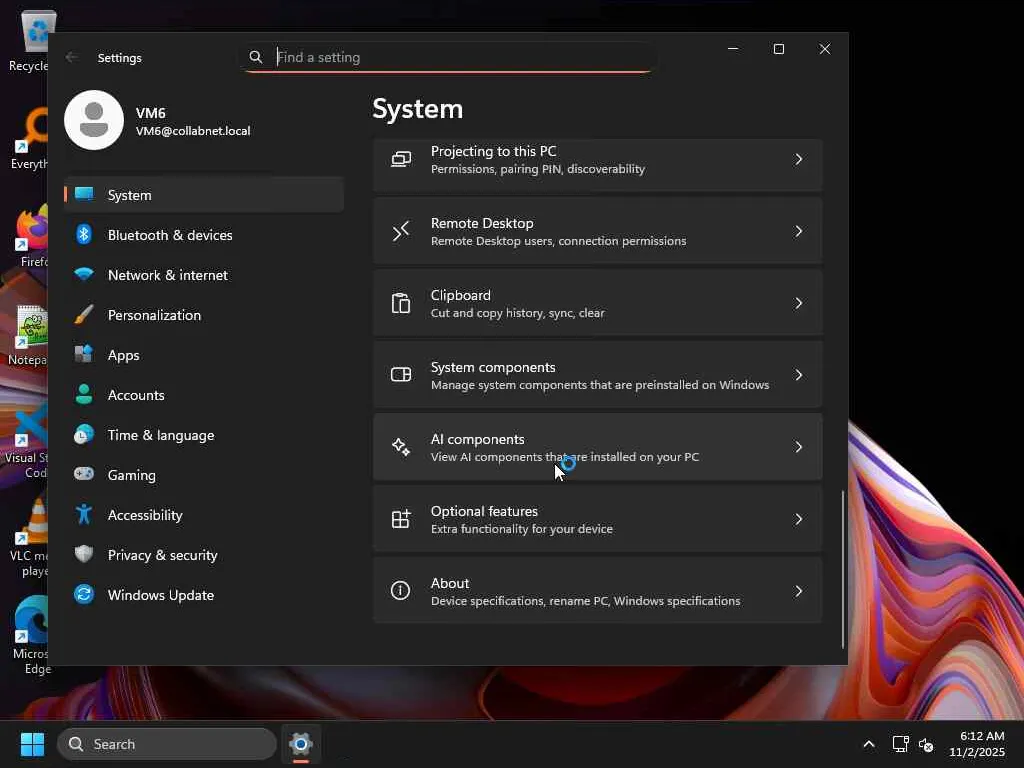Click the Accounts person icon in the sidebar
The image size is (1024, 768).
pyautogui.click(x=84, y=394)
